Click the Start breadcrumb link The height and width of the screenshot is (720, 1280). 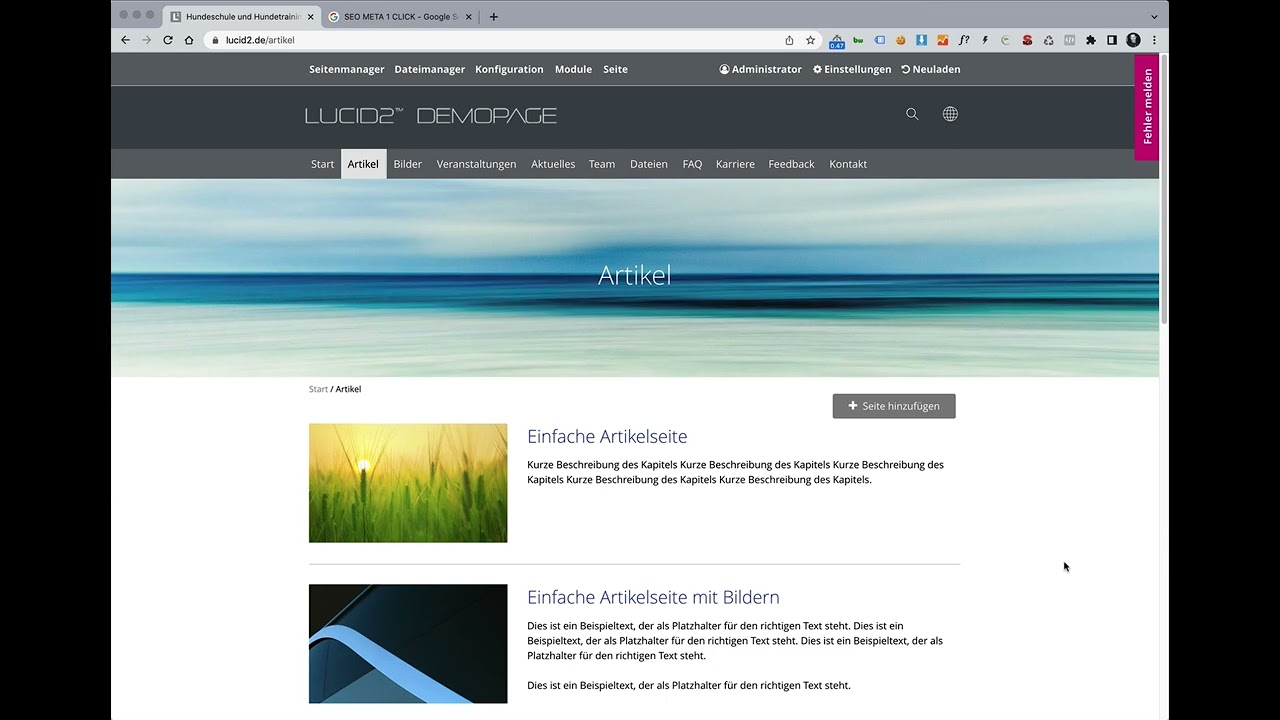[x=318, y=389]
